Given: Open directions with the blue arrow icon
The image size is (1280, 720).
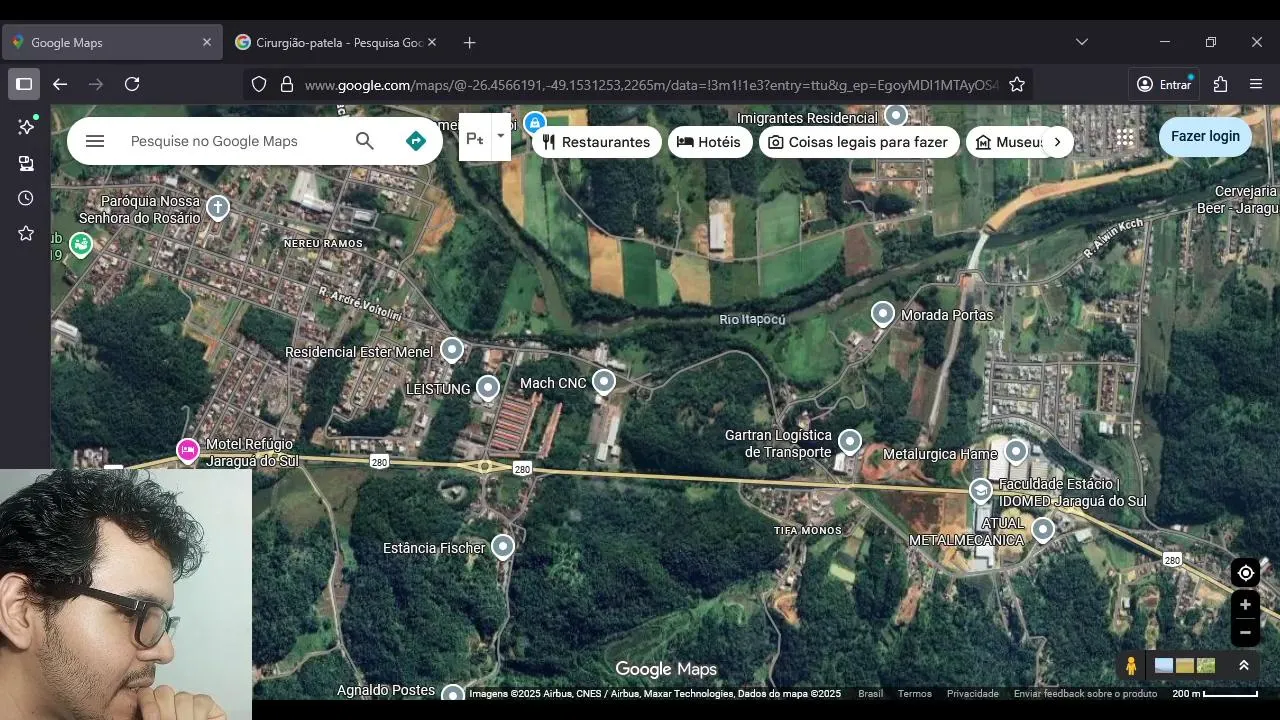Looking at the screenshot, I should pyautogui.click(x=416, y=141).
